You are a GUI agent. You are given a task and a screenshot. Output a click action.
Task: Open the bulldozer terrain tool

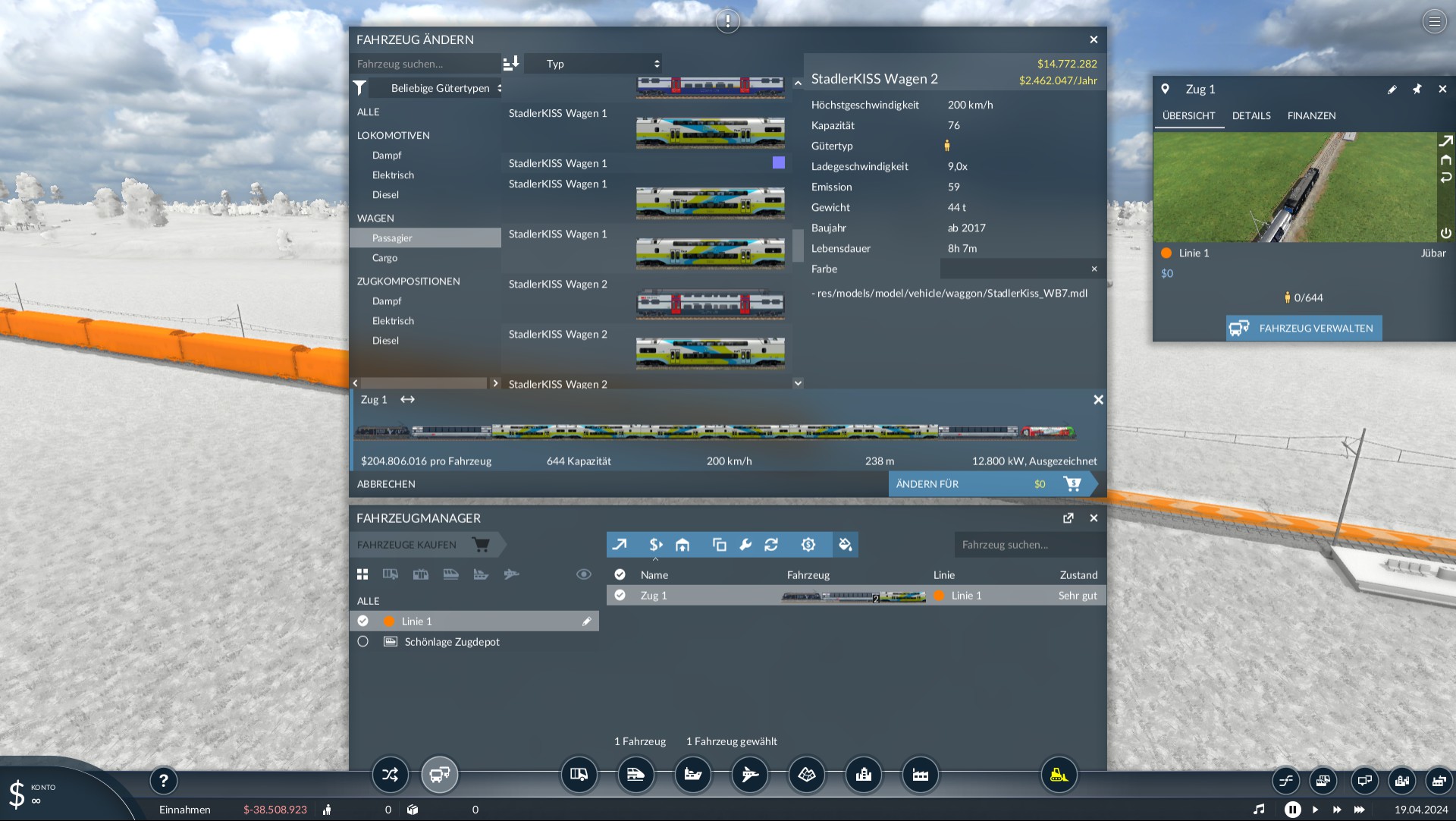[x=1059, y=775]
